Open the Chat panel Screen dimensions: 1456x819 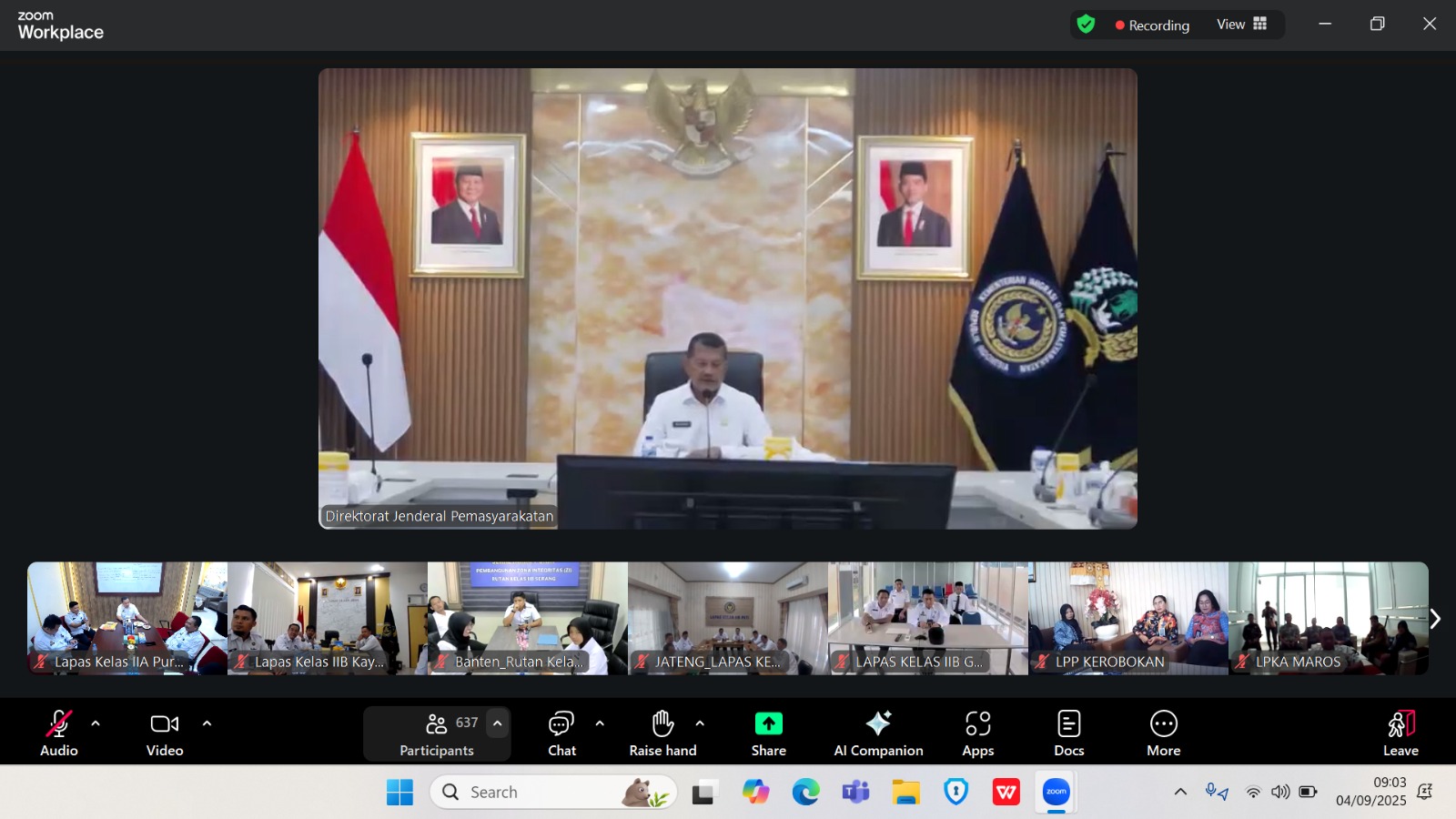point(561,733)
